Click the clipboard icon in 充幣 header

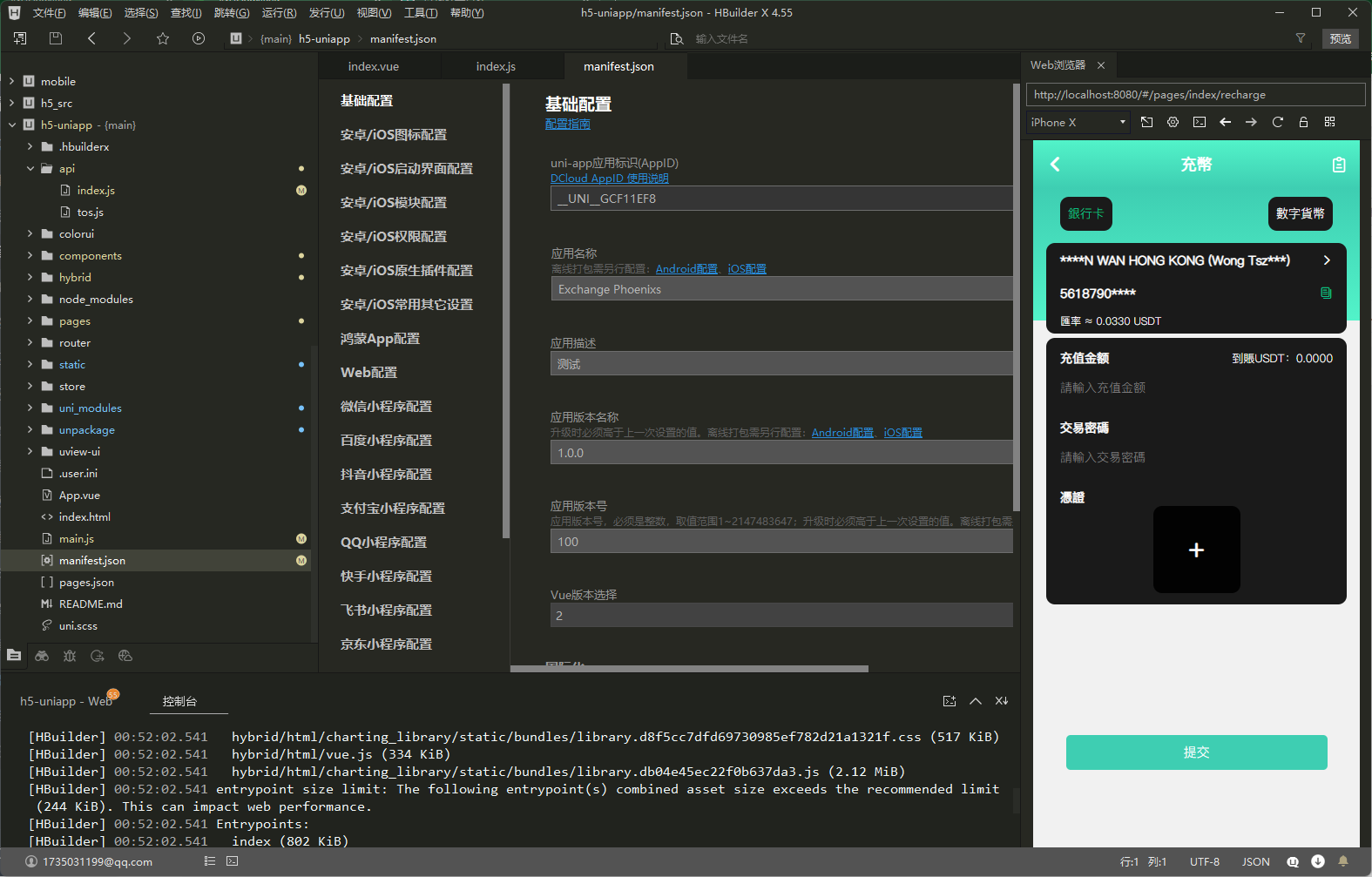pos(1339,165)
